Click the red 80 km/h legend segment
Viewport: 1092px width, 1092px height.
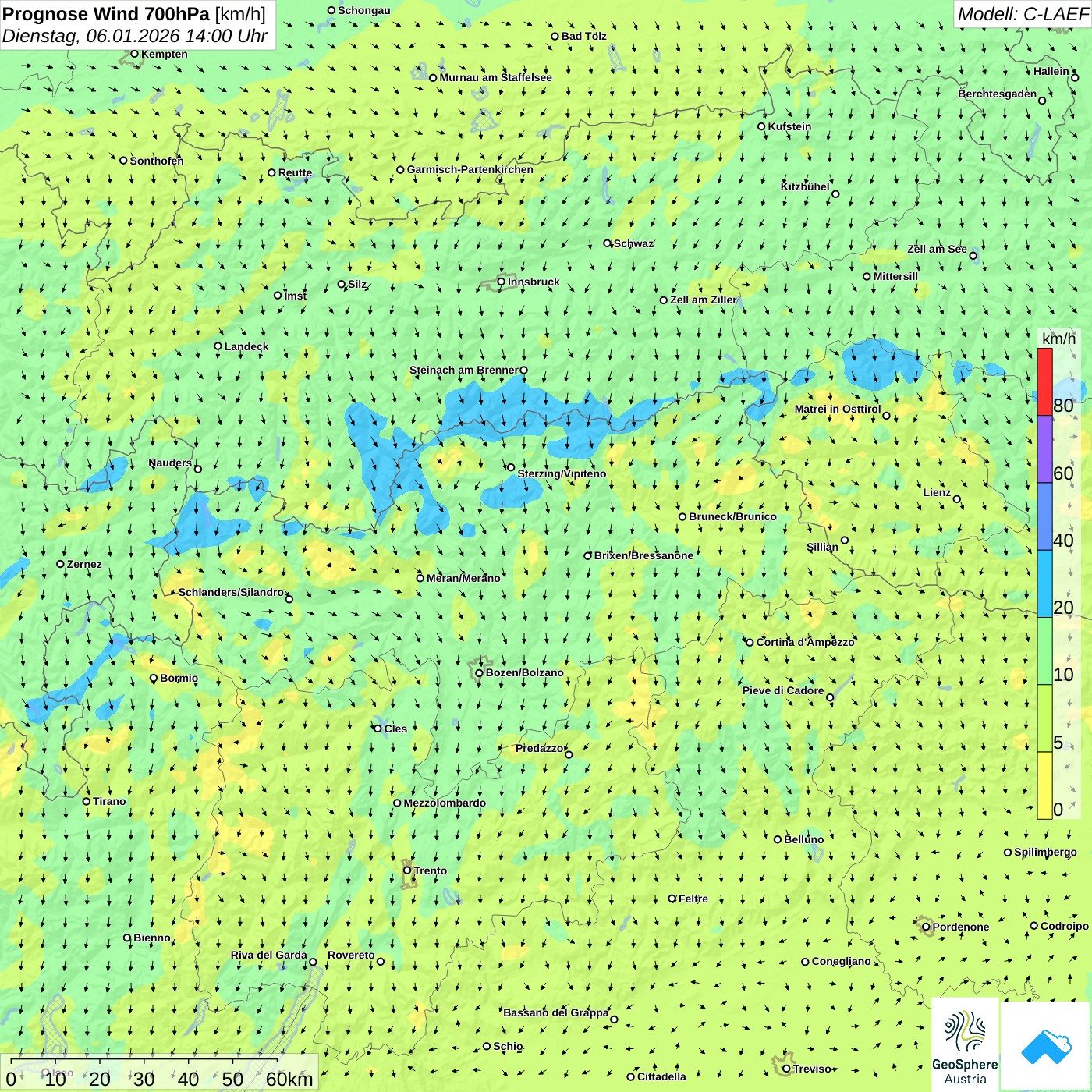click(1044, 381)
